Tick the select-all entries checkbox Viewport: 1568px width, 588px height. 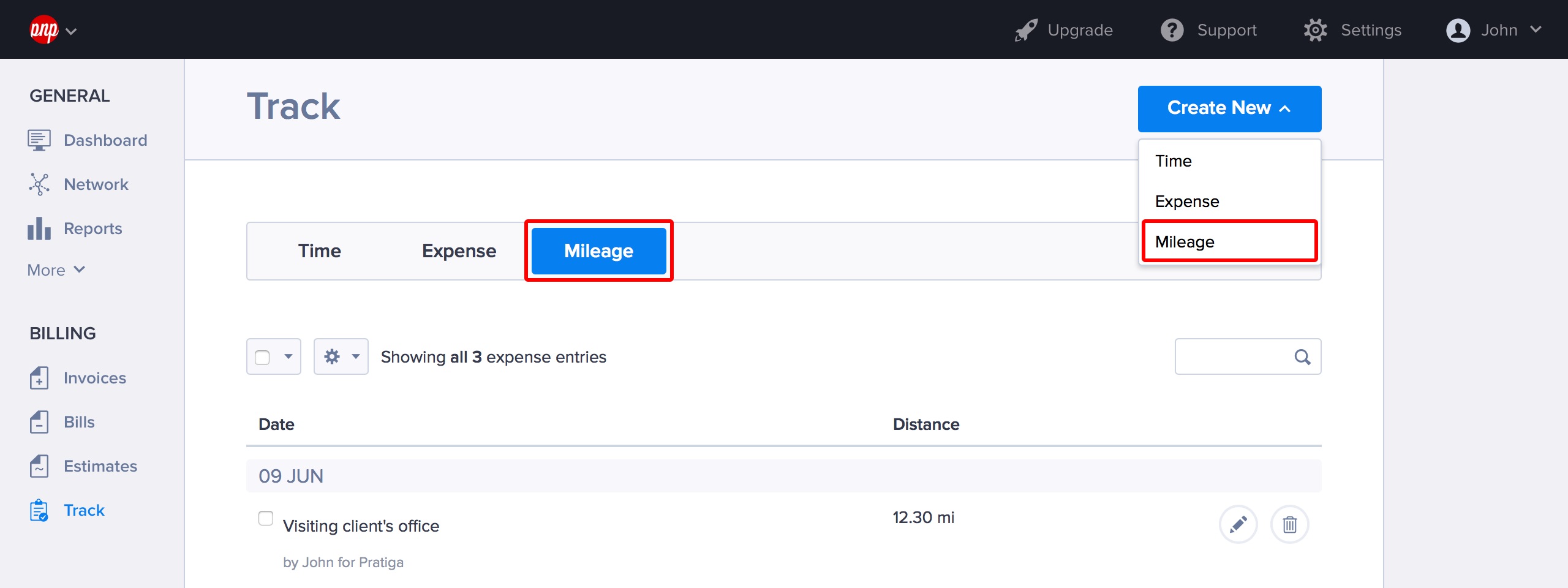point(262,357)
